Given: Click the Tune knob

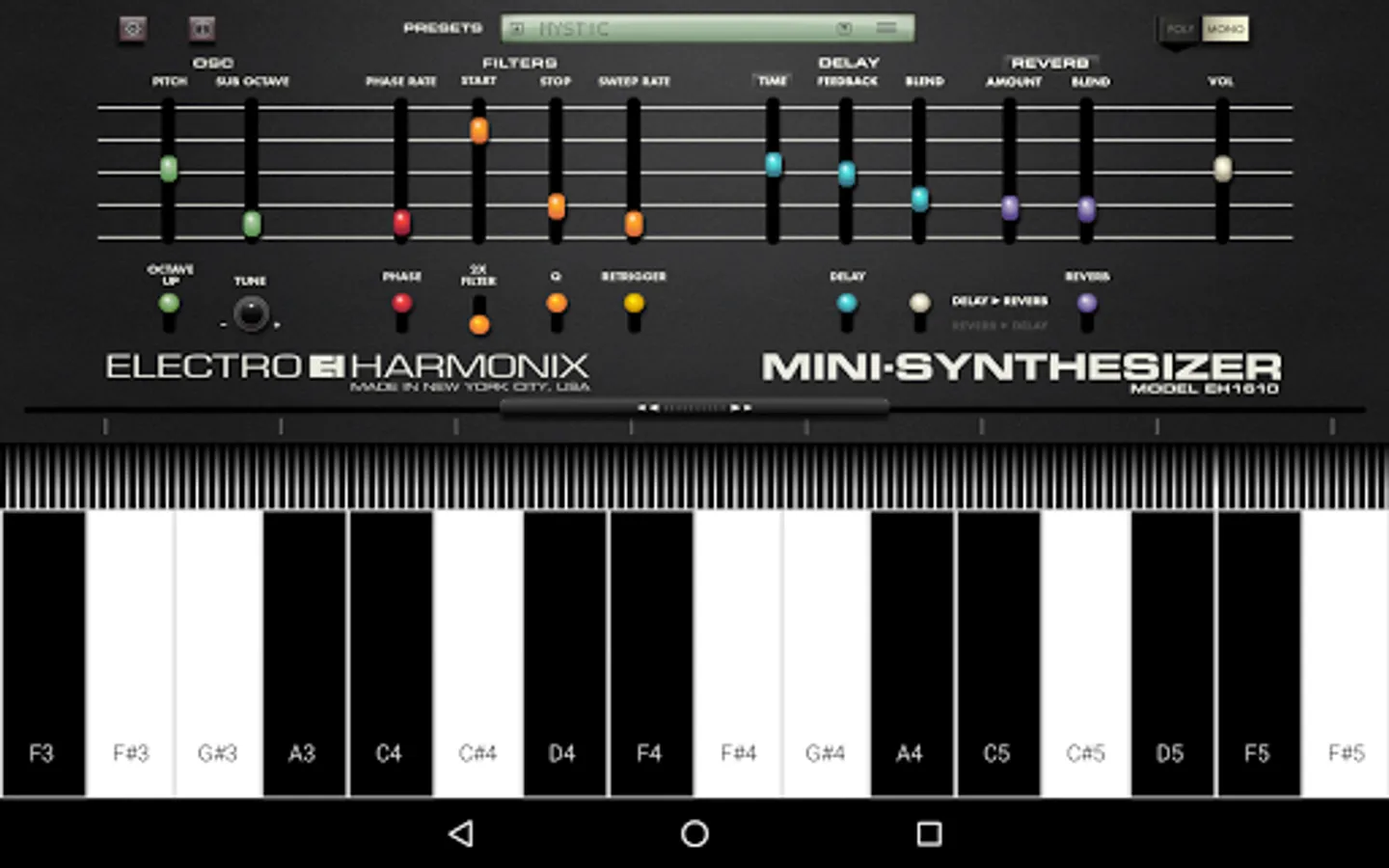Looking at the screenshot, I should click(252, 314).
